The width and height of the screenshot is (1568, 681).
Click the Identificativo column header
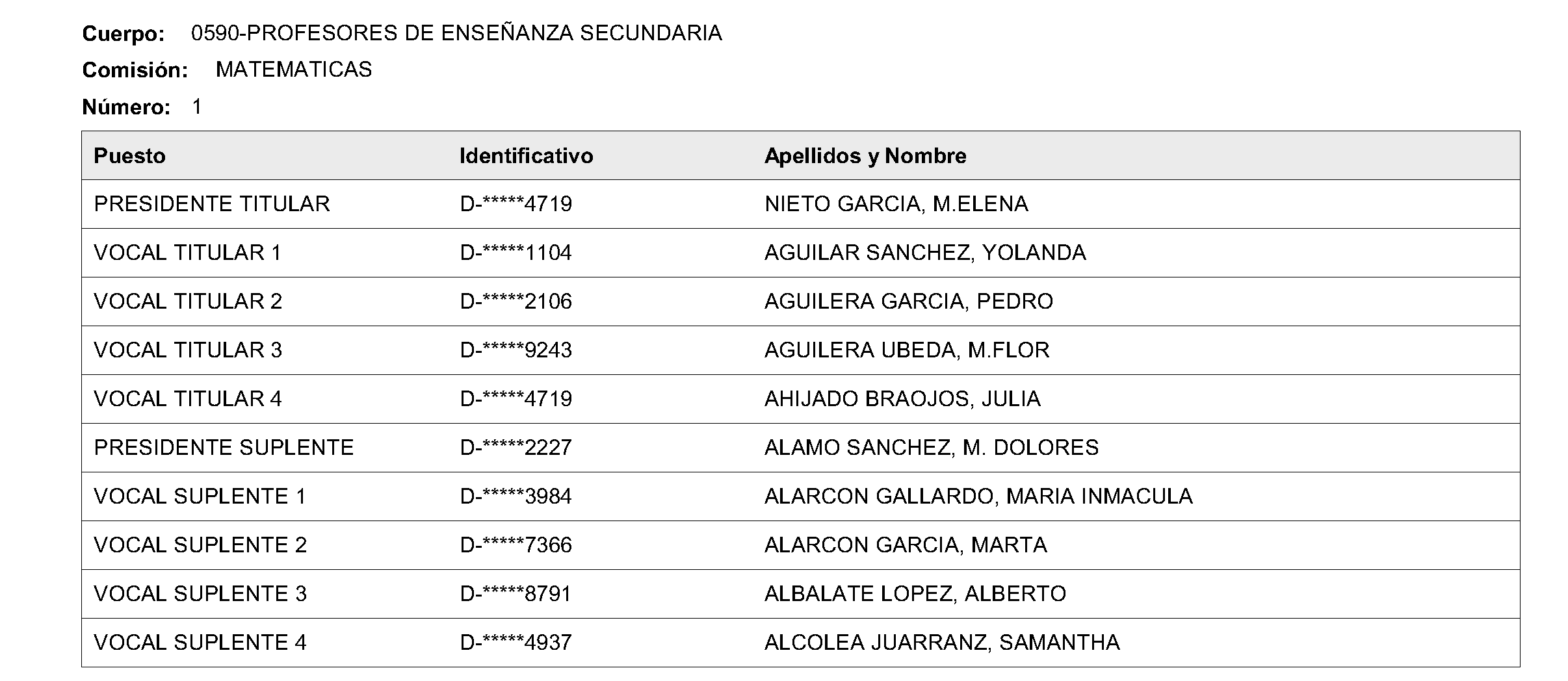(x=526, y=156)
